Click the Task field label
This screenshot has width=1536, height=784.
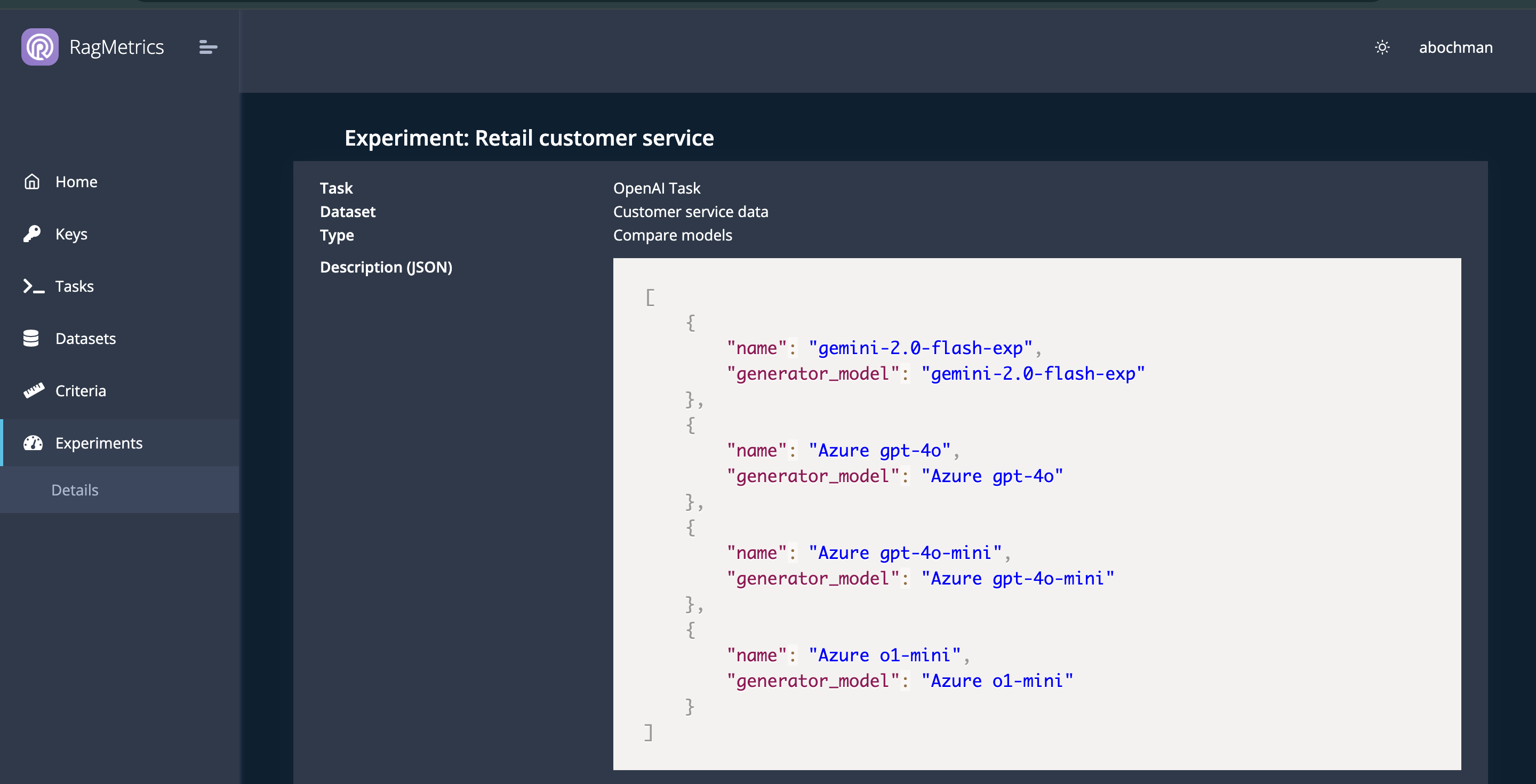[337, 188]
